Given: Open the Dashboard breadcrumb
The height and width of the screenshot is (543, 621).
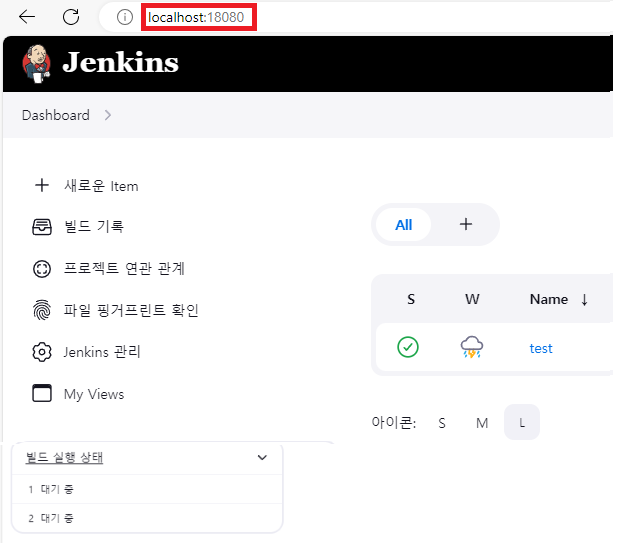Looking at the screenshot, I should [x=56, y=115].
